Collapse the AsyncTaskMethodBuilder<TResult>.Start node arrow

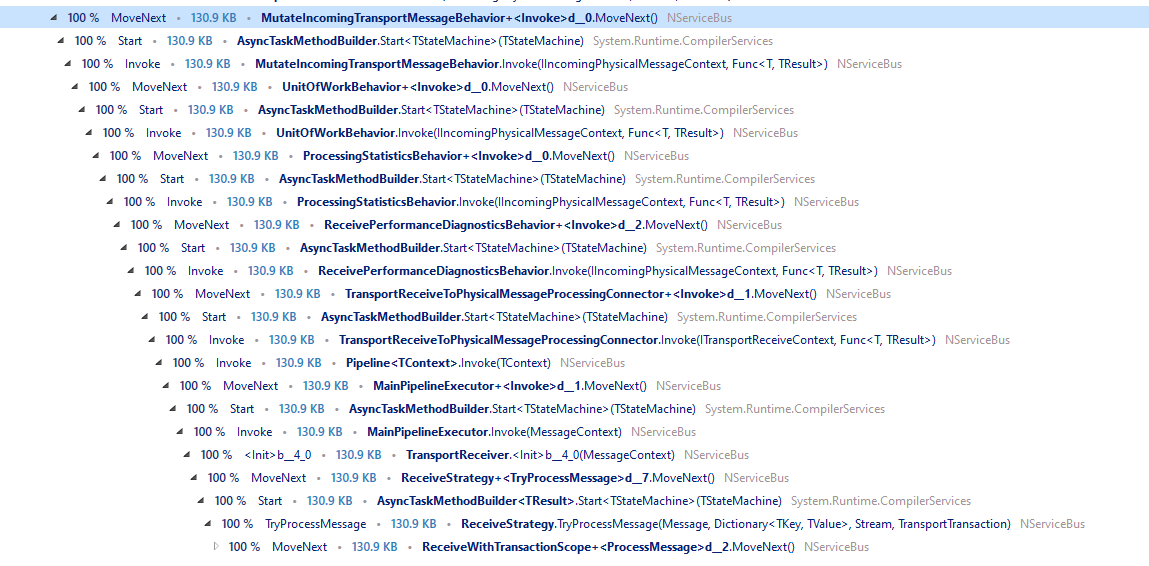point(200,501)
